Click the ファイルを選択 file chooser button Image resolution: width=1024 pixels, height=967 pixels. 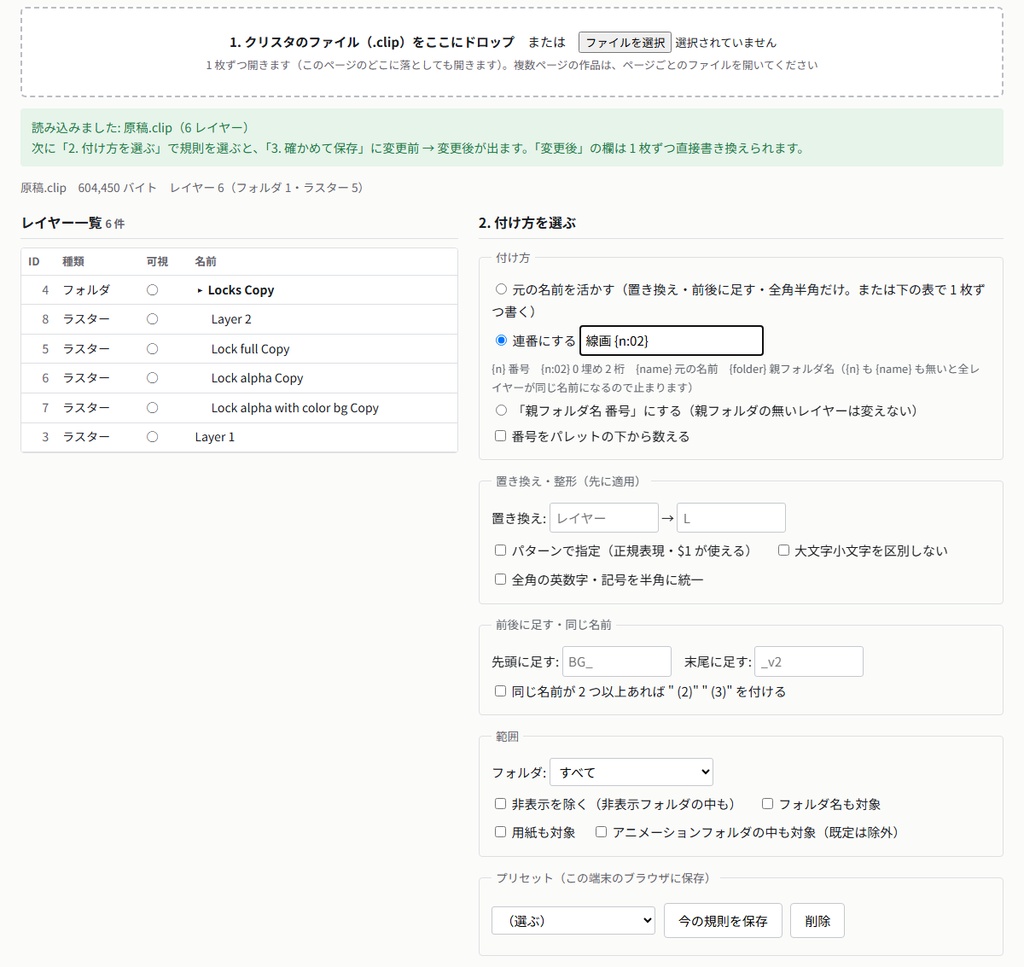[624, 42]
